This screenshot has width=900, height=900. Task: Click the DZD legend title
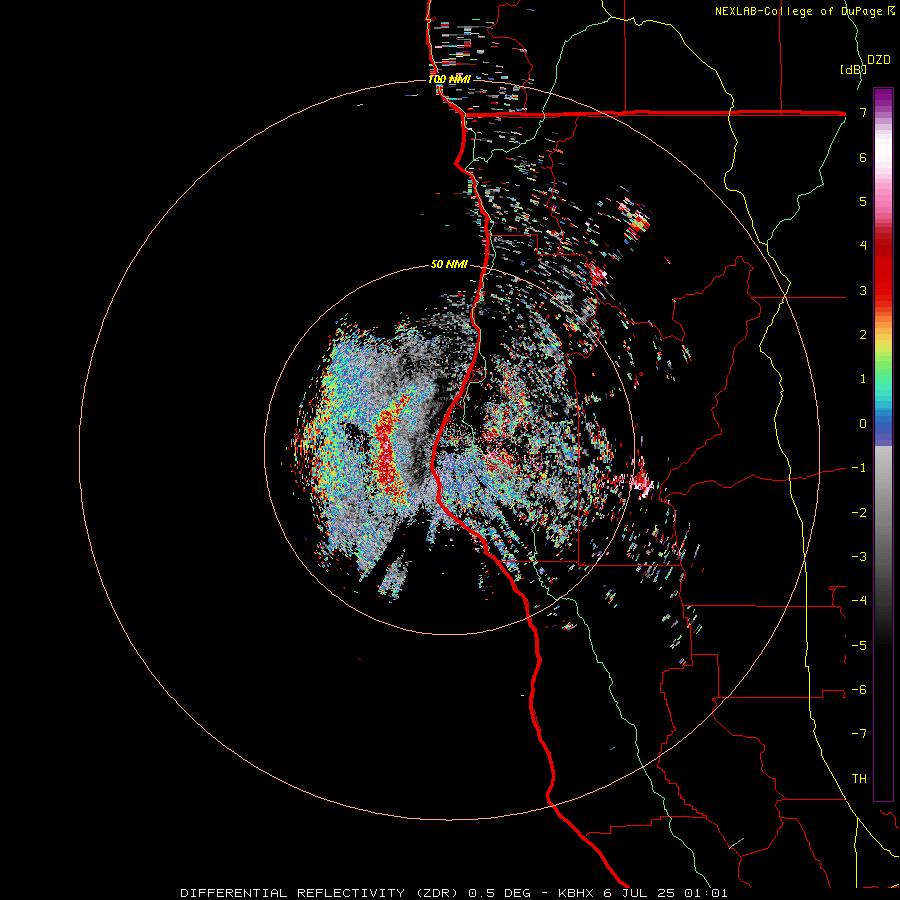pos(879,60)
